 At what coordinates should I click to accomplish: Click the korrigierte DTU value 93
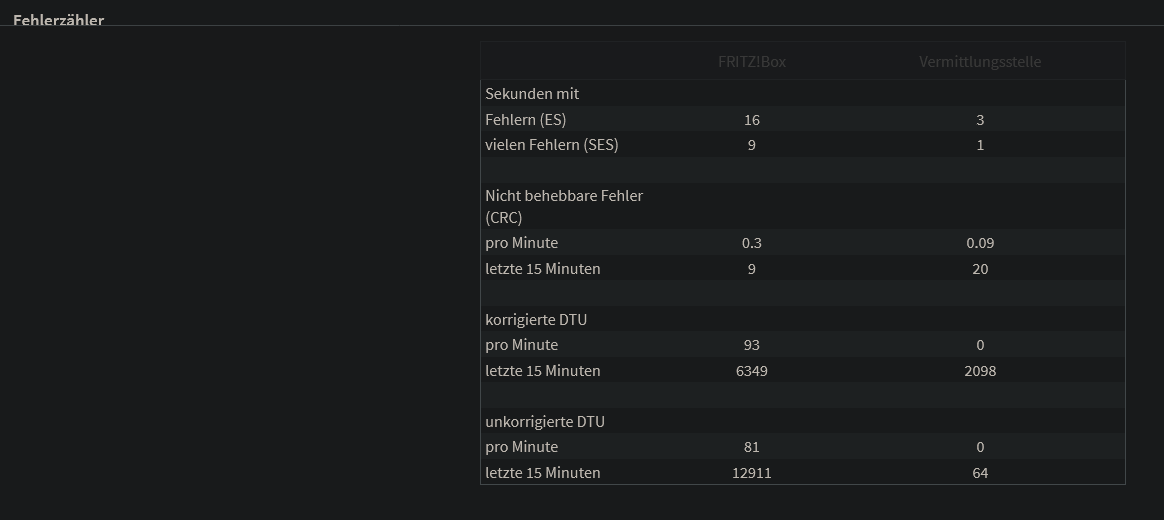752,345
